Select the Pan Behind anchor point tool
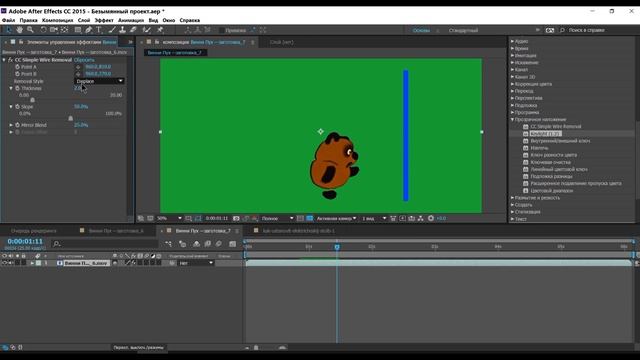The height and width of the screenshot is (360, 640). (x=64, y=30)
